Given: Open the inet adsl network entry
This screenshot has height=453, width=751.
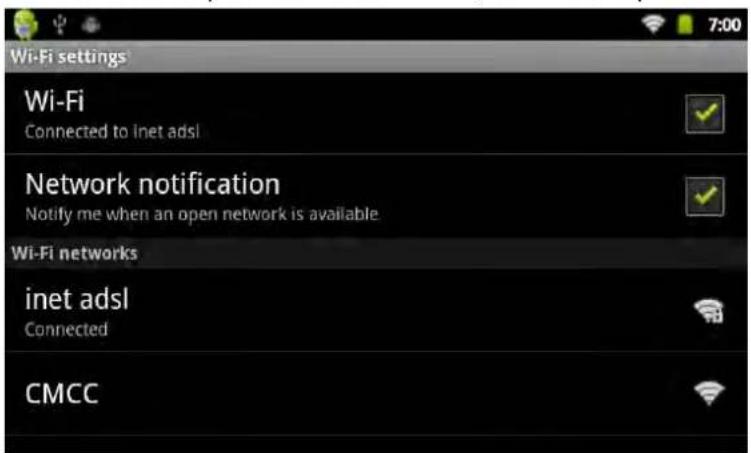Looking at the screenshot, I should [376, 310].
